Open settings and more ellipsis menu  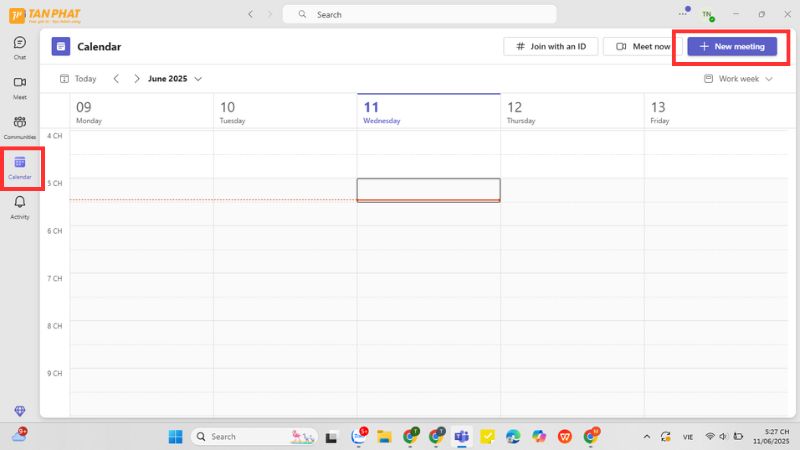(683, 14)
